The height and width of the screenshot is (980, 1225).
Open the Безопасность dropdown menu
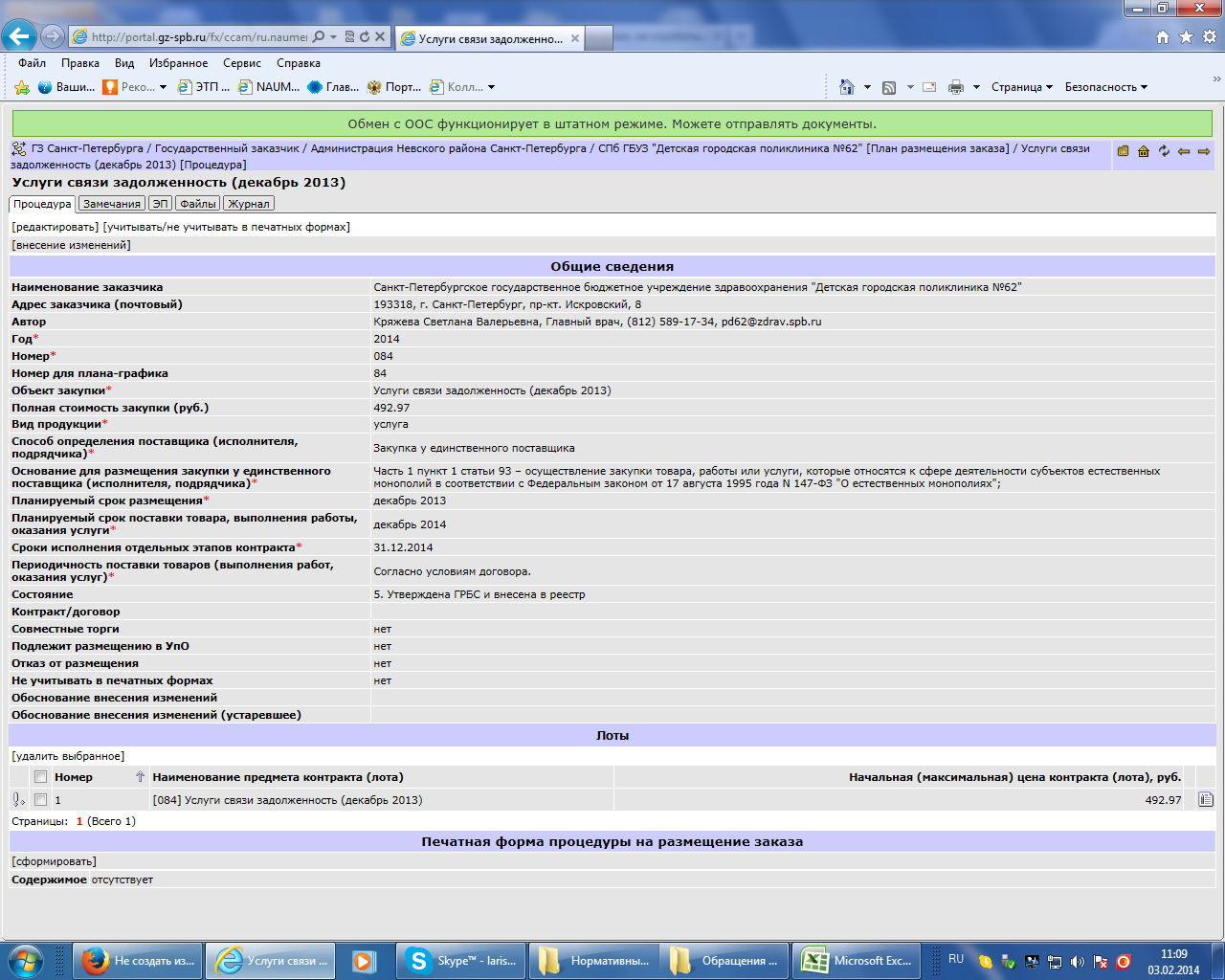tap(1105, 87)
